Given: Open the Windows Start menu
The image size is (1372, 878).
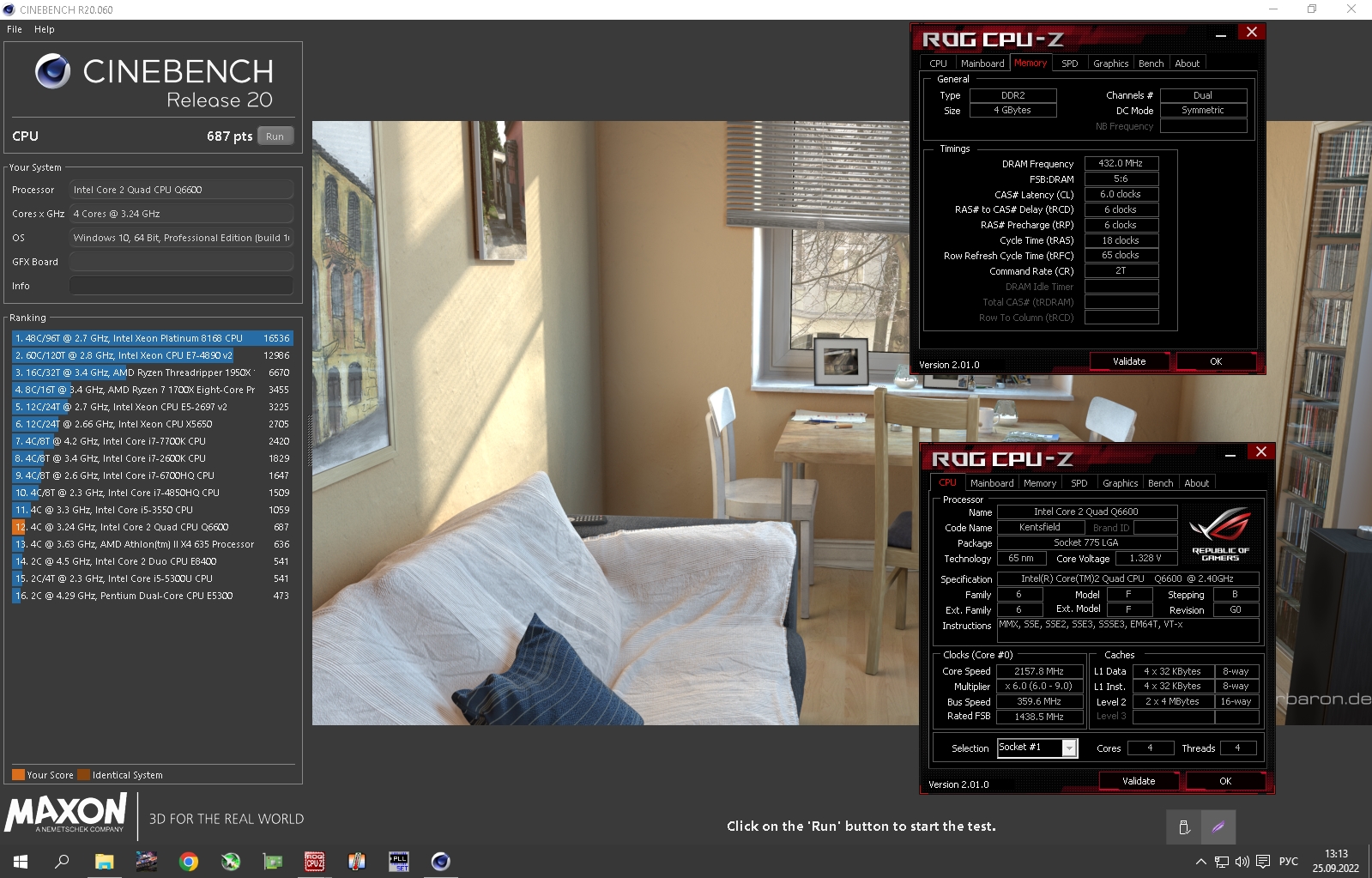Looking at the screenshot, I should point(21,861).
